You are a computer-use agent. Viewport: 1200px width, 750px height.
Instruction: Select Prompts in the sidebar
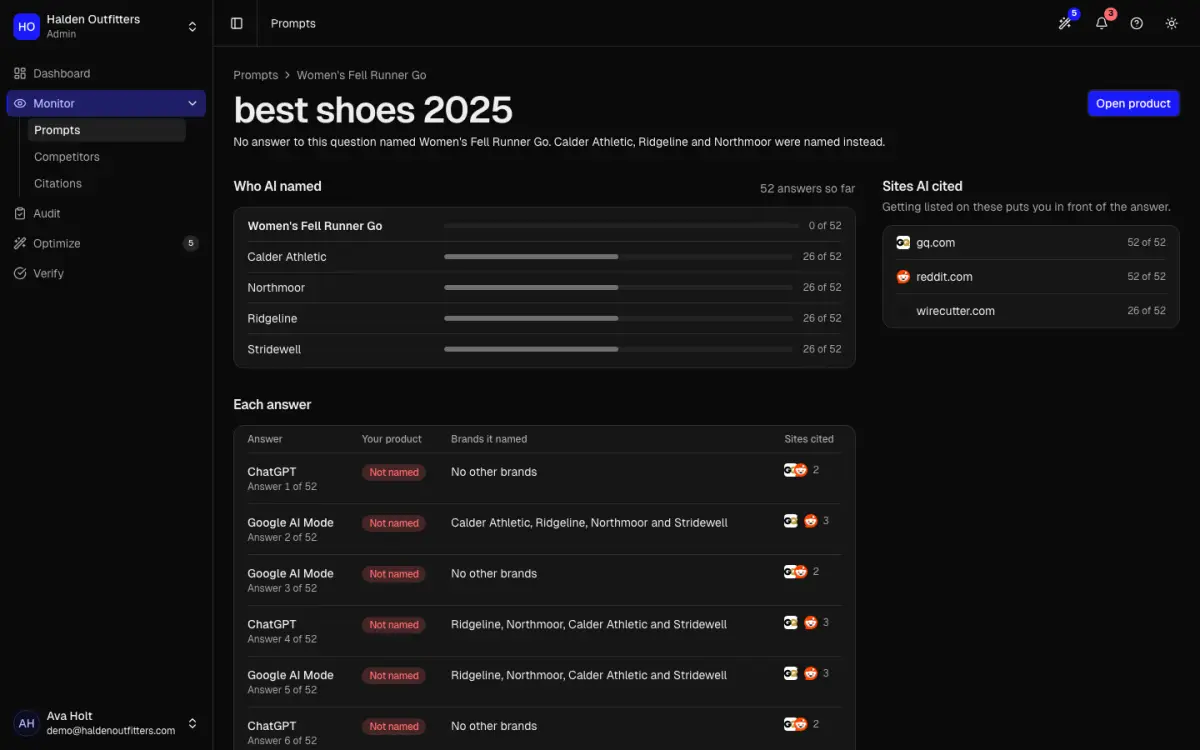(106, 130)
